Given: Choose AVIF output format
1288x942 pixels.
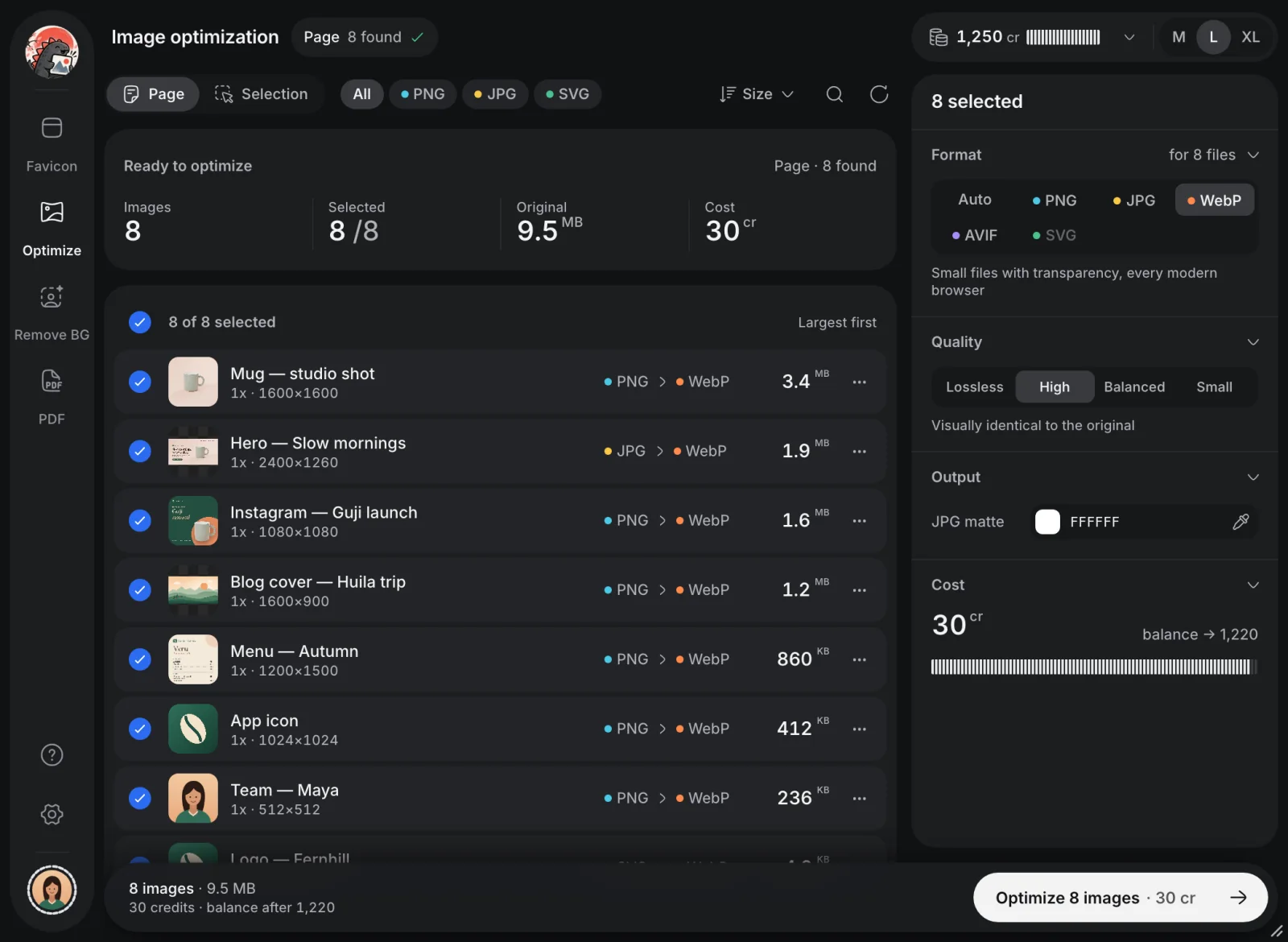Looking at the screenshot, I should coord(975,235).
